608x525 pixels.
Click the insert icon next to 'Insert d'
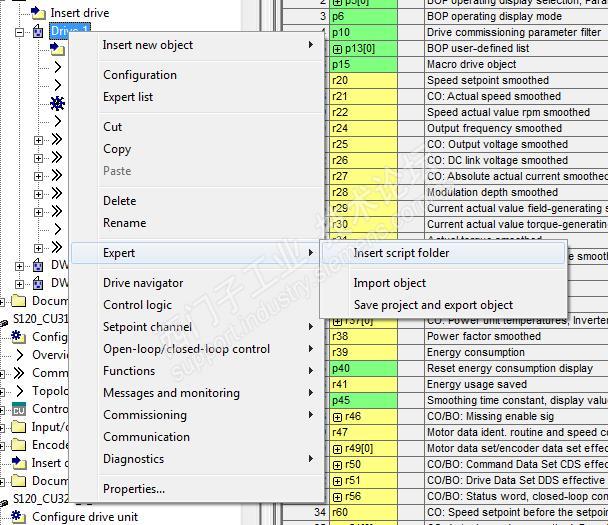19,463
